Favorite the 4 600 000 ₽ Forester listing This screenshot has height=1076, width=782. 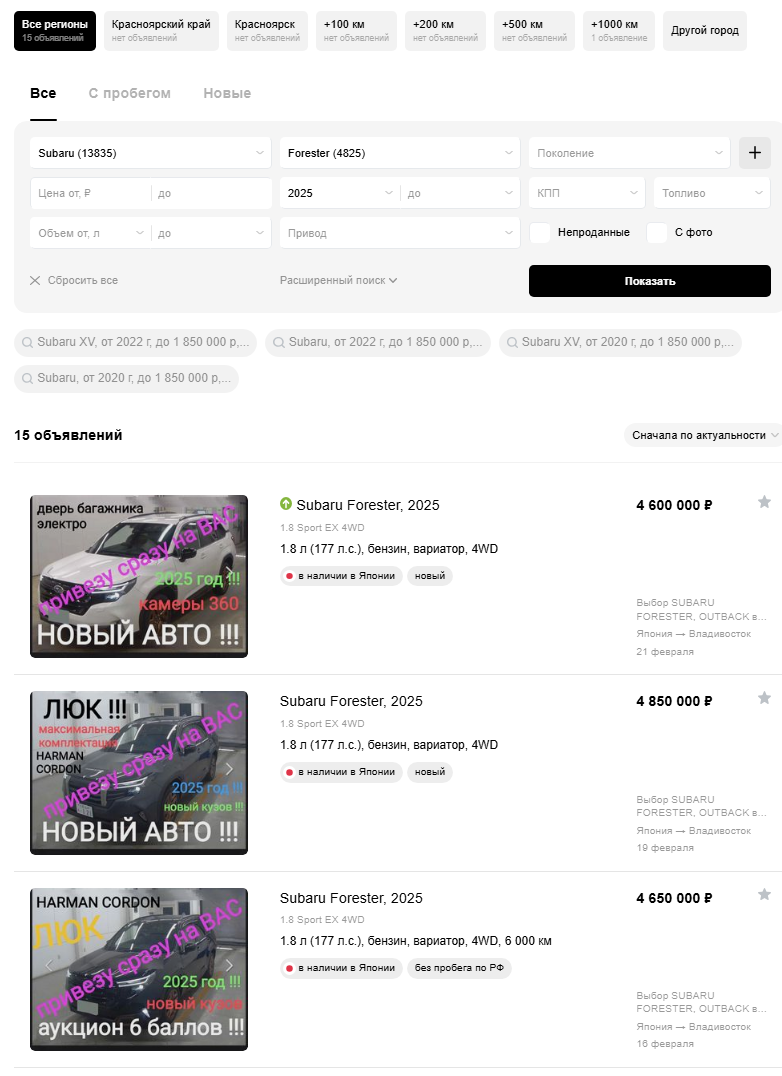coord(764,502)
